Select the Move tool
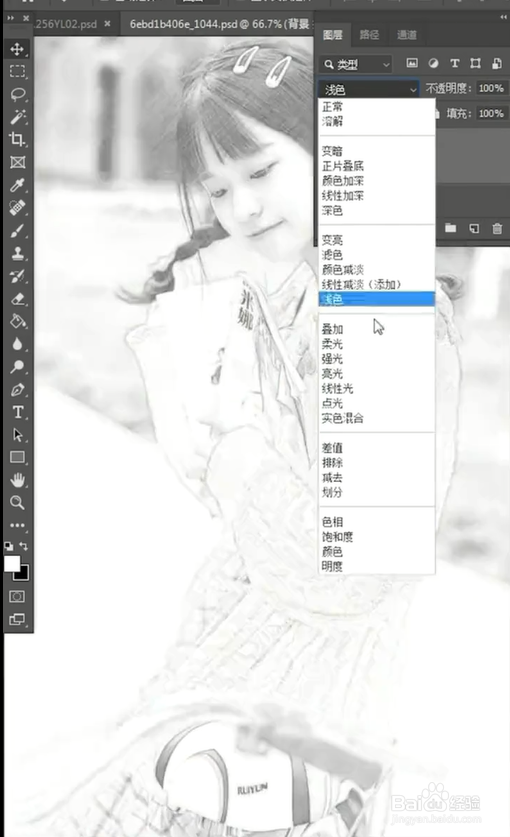 17,49
